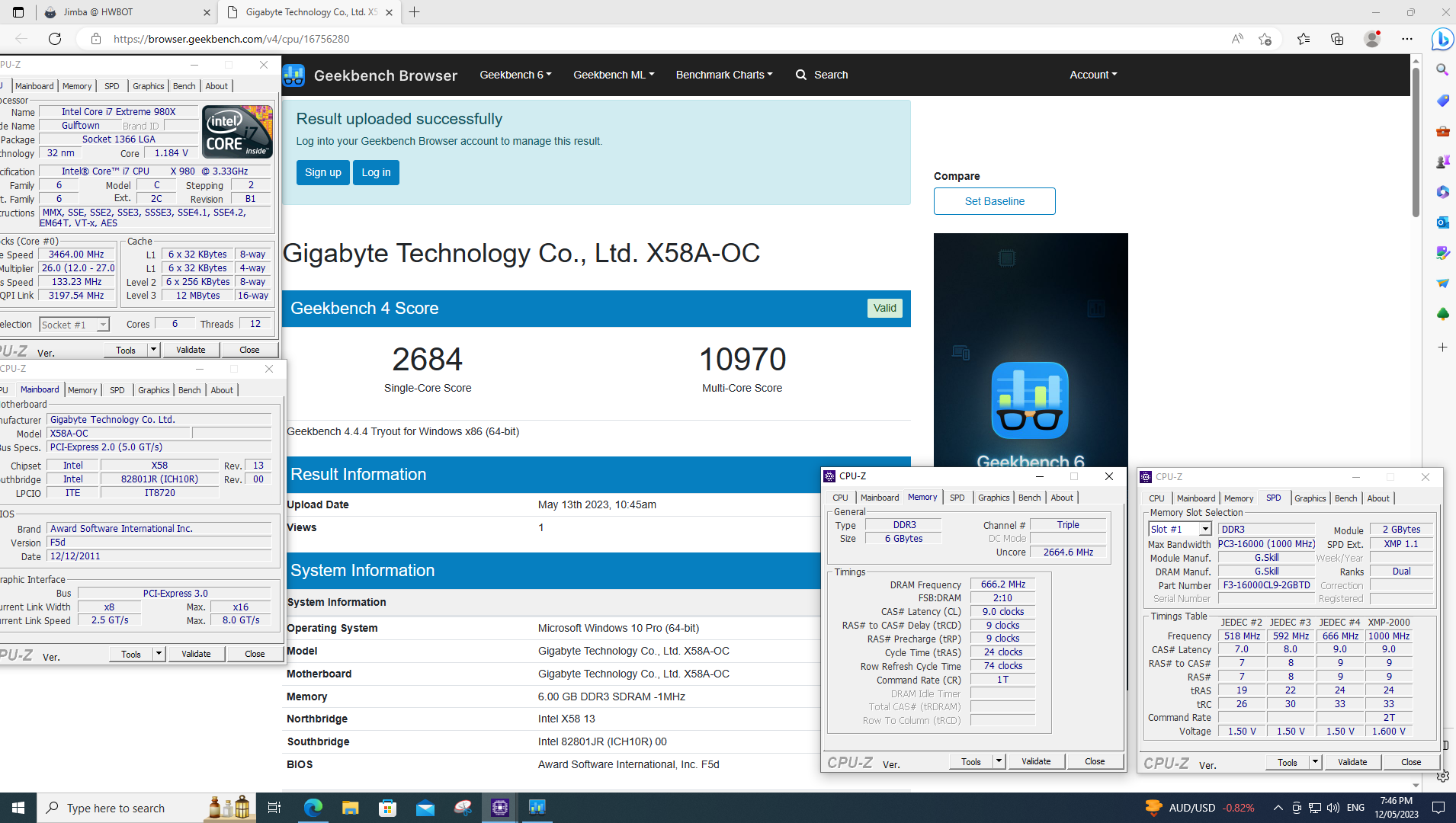
Task: Click the browser back arrow
Action: [x=21, y=39]
